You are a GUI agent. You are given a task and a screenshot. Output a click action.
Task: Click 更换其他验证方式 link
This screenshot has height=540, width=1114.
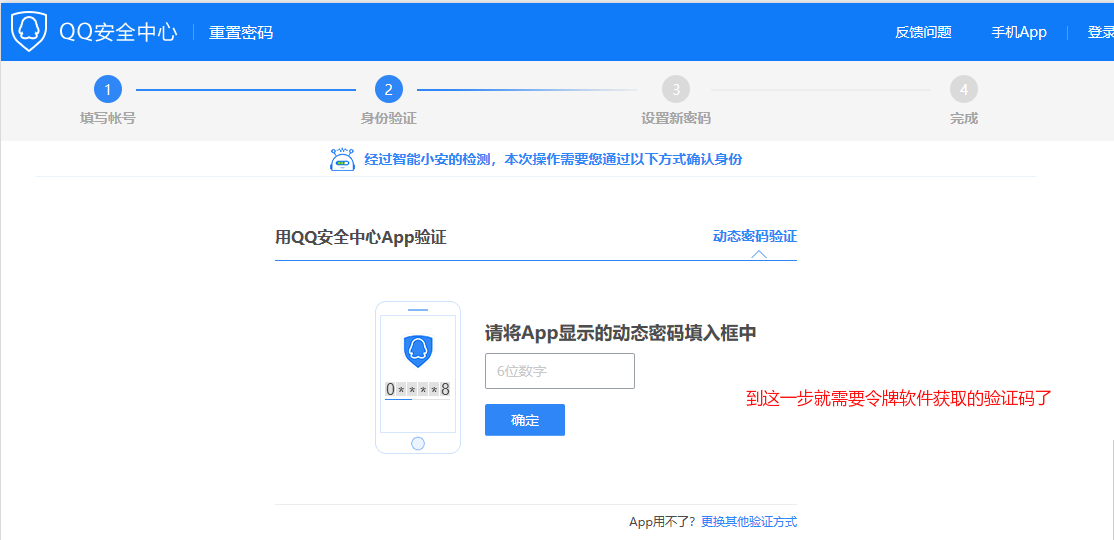(749, 522)
